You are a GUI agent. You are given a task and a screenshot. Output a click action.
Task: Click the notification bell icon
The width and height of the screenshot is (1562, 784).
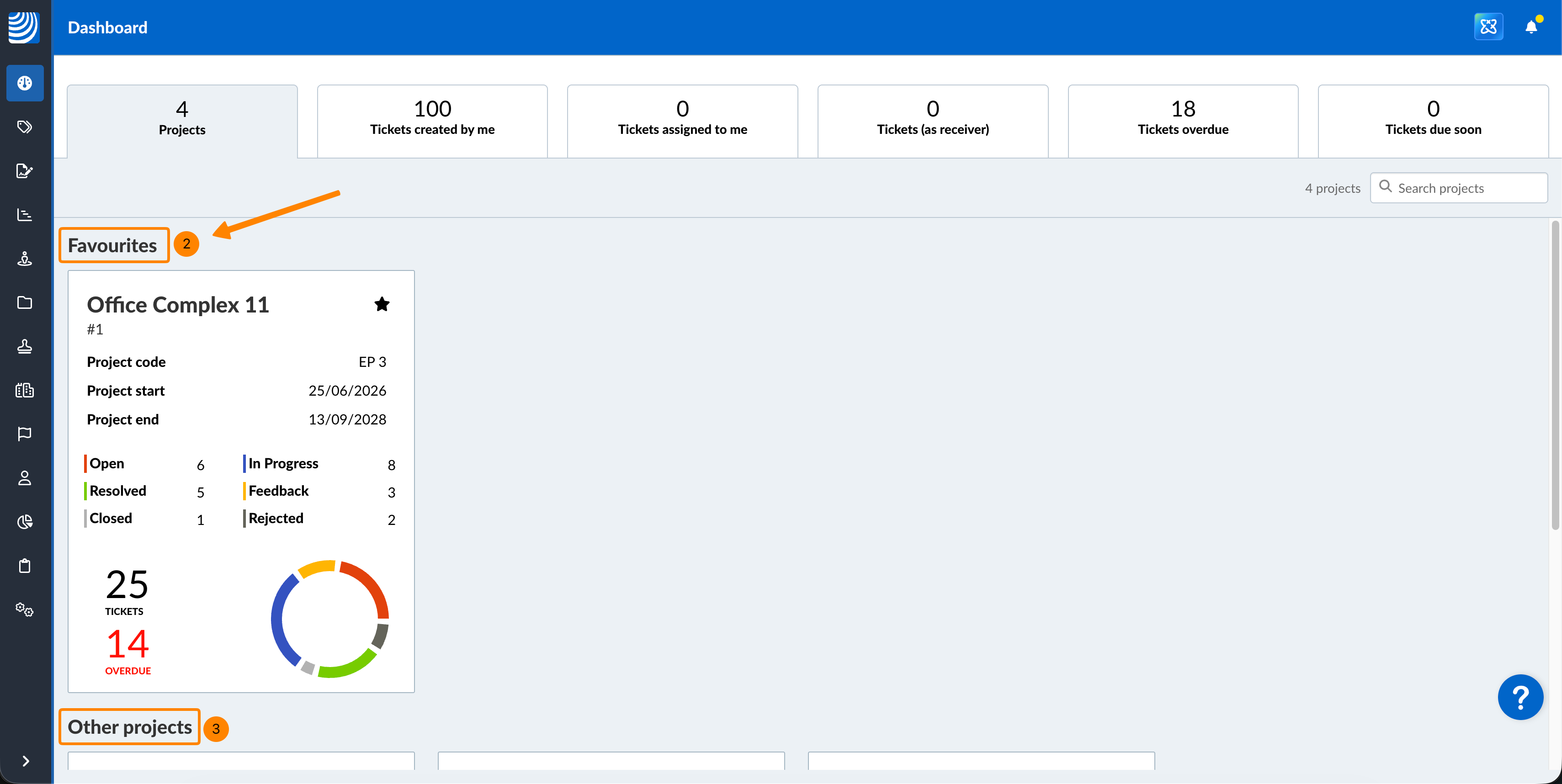(x=1530, y=27)
